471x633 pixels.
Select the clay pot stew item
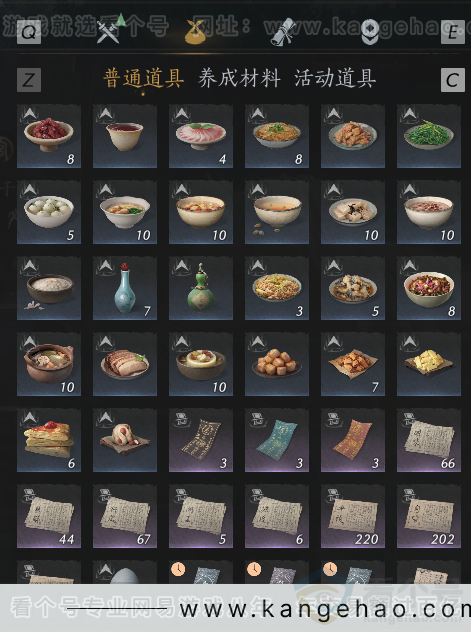click(x=49, y=364)
